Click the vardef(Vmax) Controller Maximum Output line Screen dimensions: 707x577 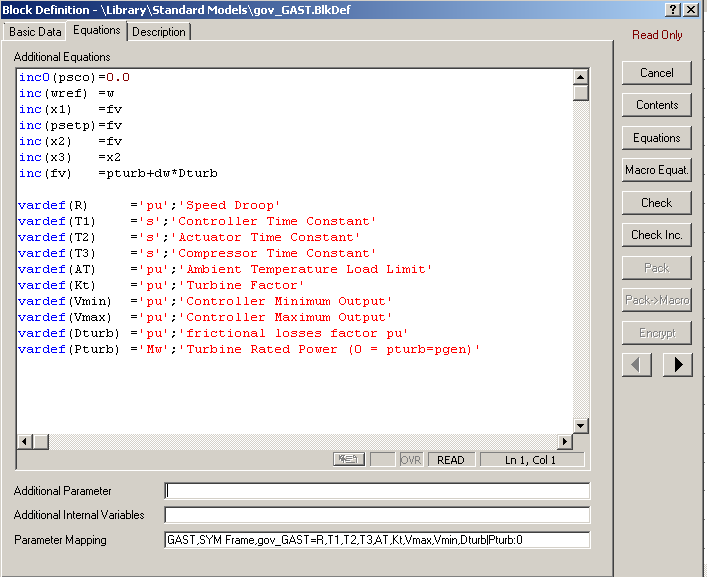coord(205,317)
